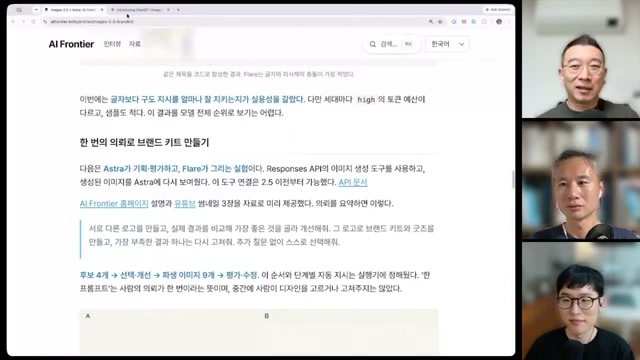The width and height of the screenshot is (640, 360).
Task: Open the extensions puzzle icon
Action: click(484, 21)
